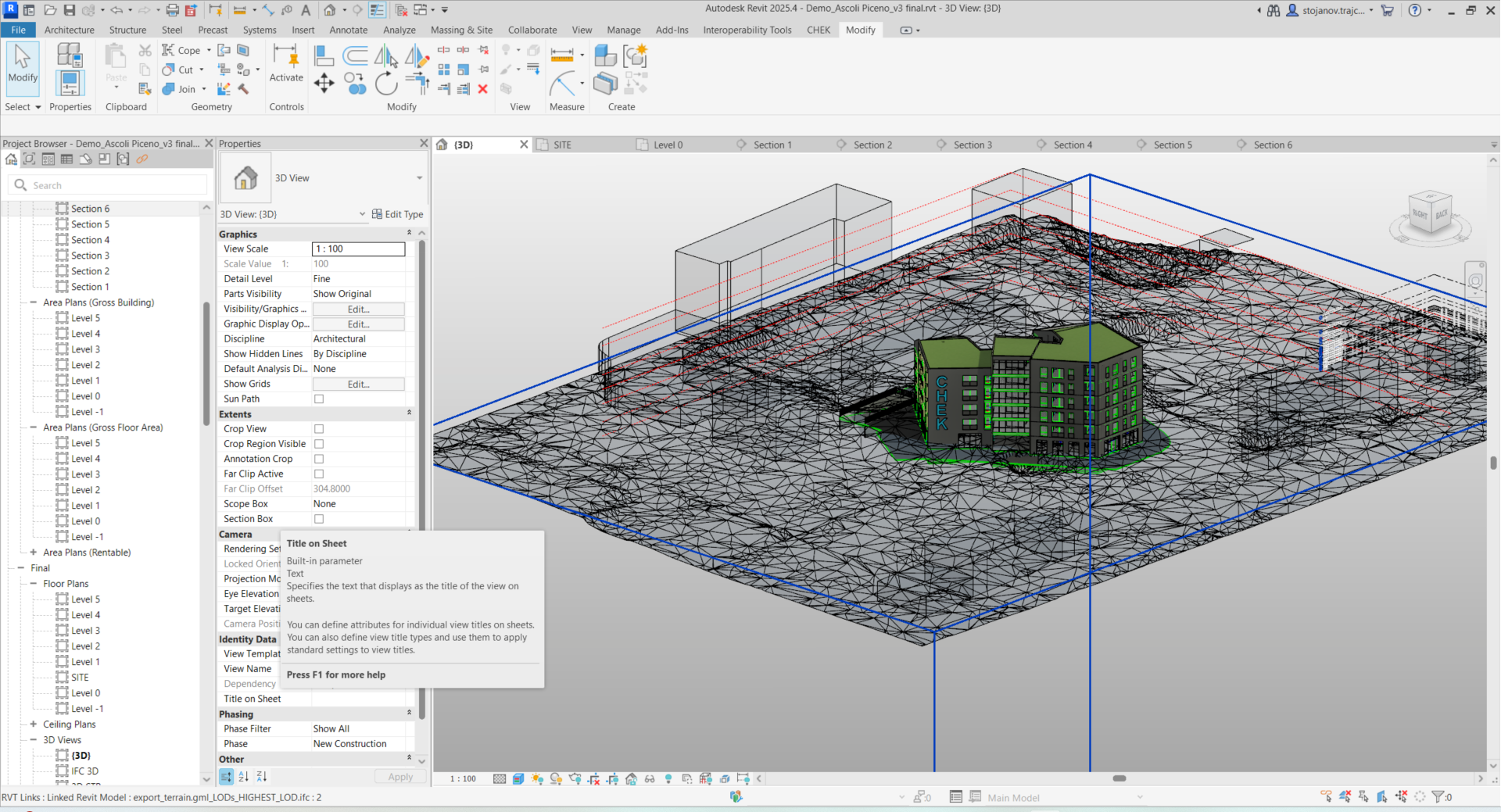
Task: Select the Move tool in ribbon
Action: pyautogui.click(x=324, y=83)
